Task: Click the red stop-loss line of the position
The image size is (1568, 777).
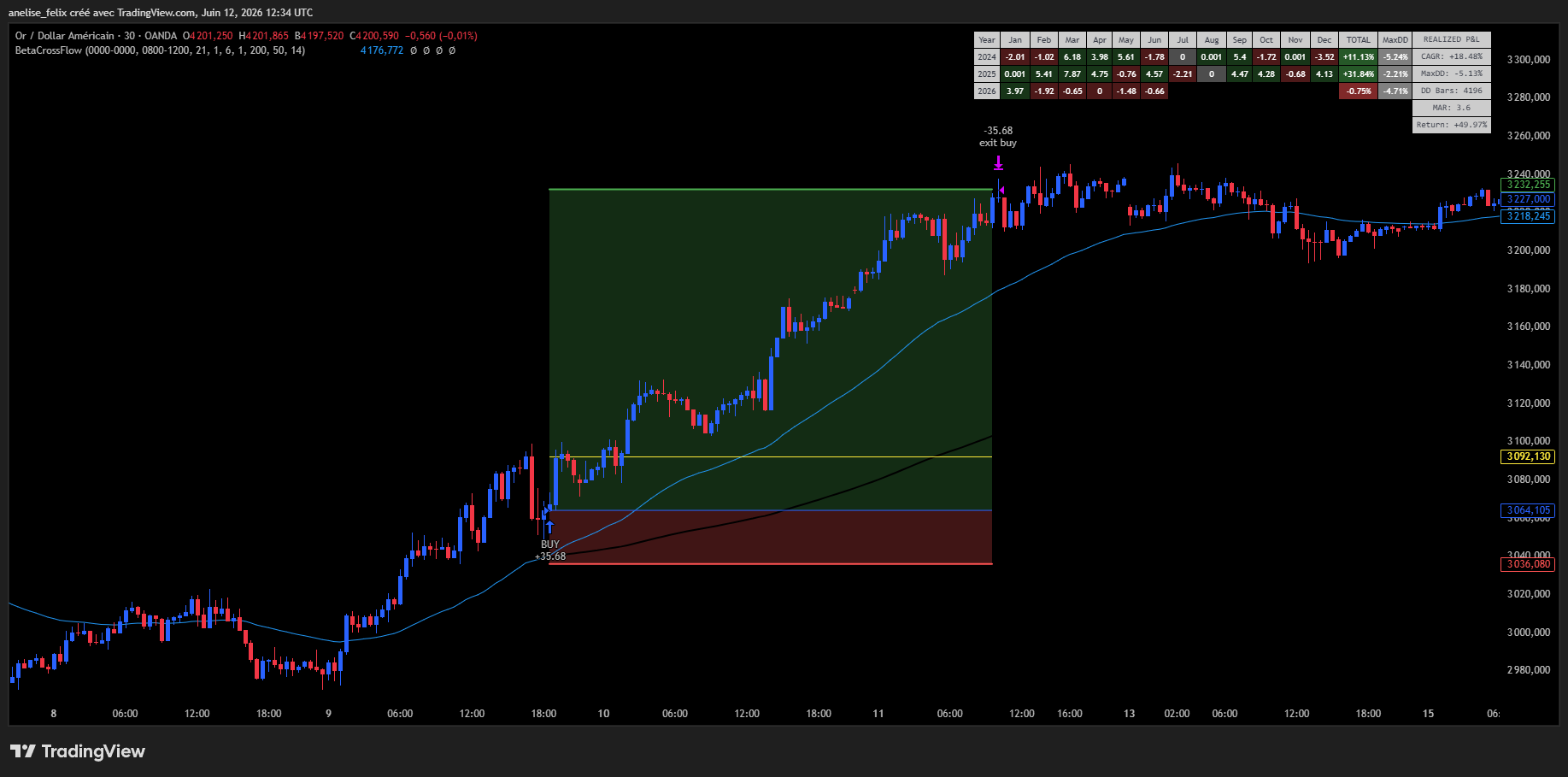Action: point(771,564)
